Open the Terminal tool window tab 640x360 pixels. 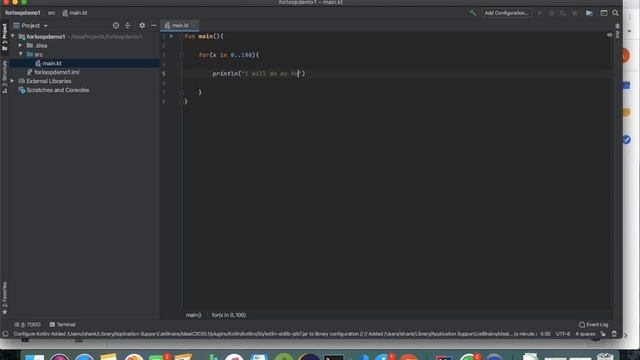[62, 325]
